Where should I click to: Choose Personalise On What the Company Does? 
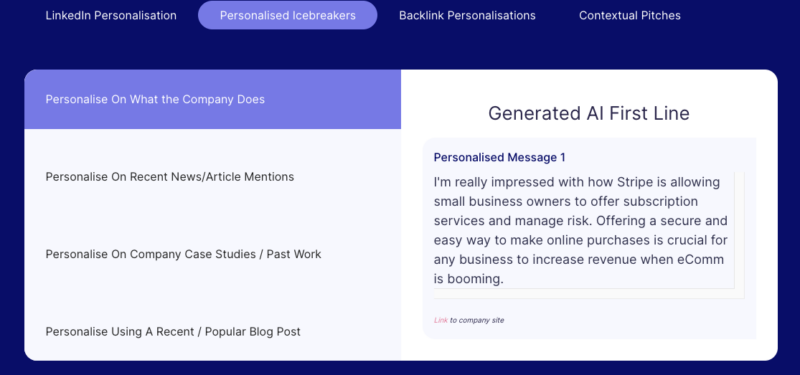212,99
